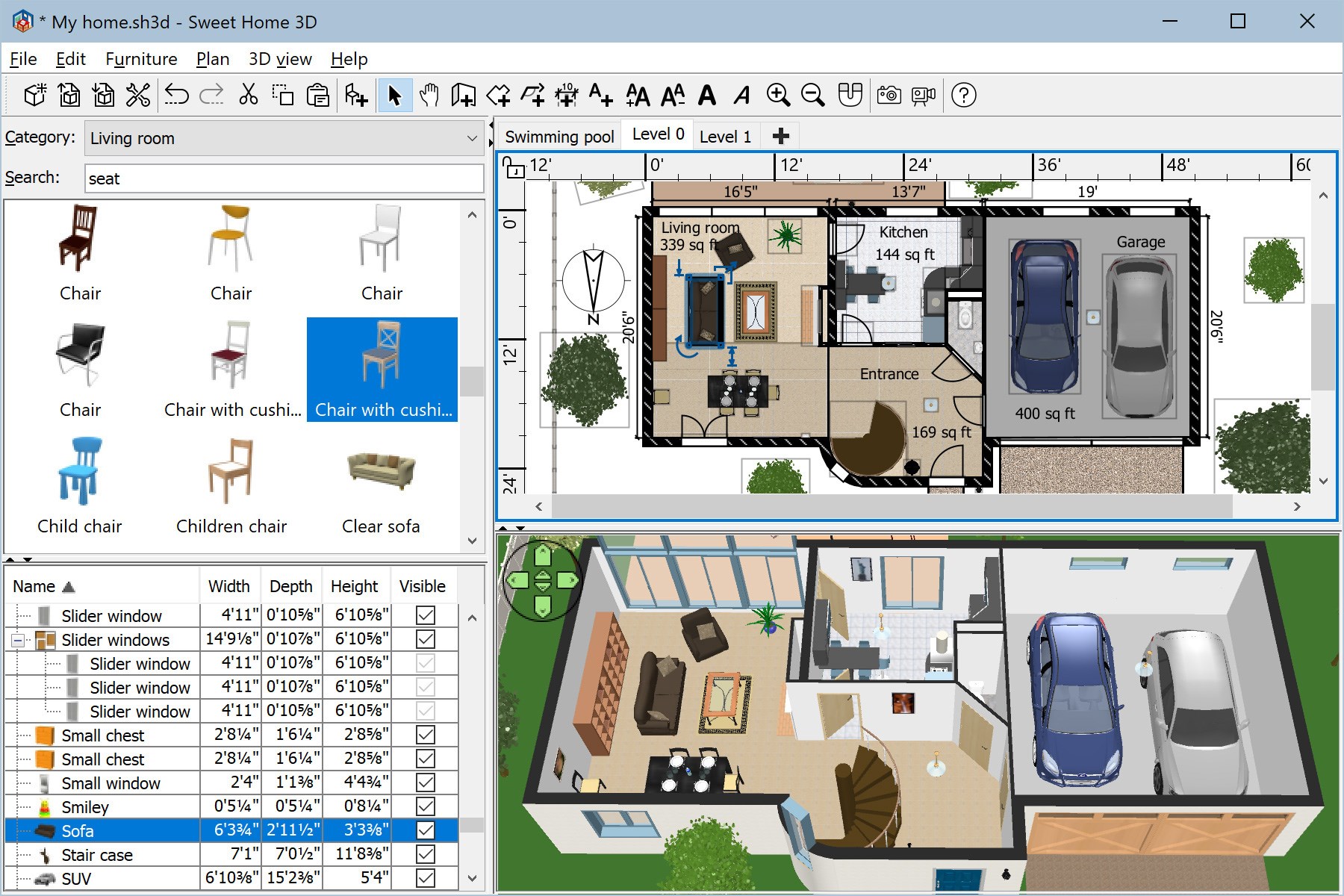The image size is (1344, 896).
Task: Click the Add texts tool
Action: 602,95
